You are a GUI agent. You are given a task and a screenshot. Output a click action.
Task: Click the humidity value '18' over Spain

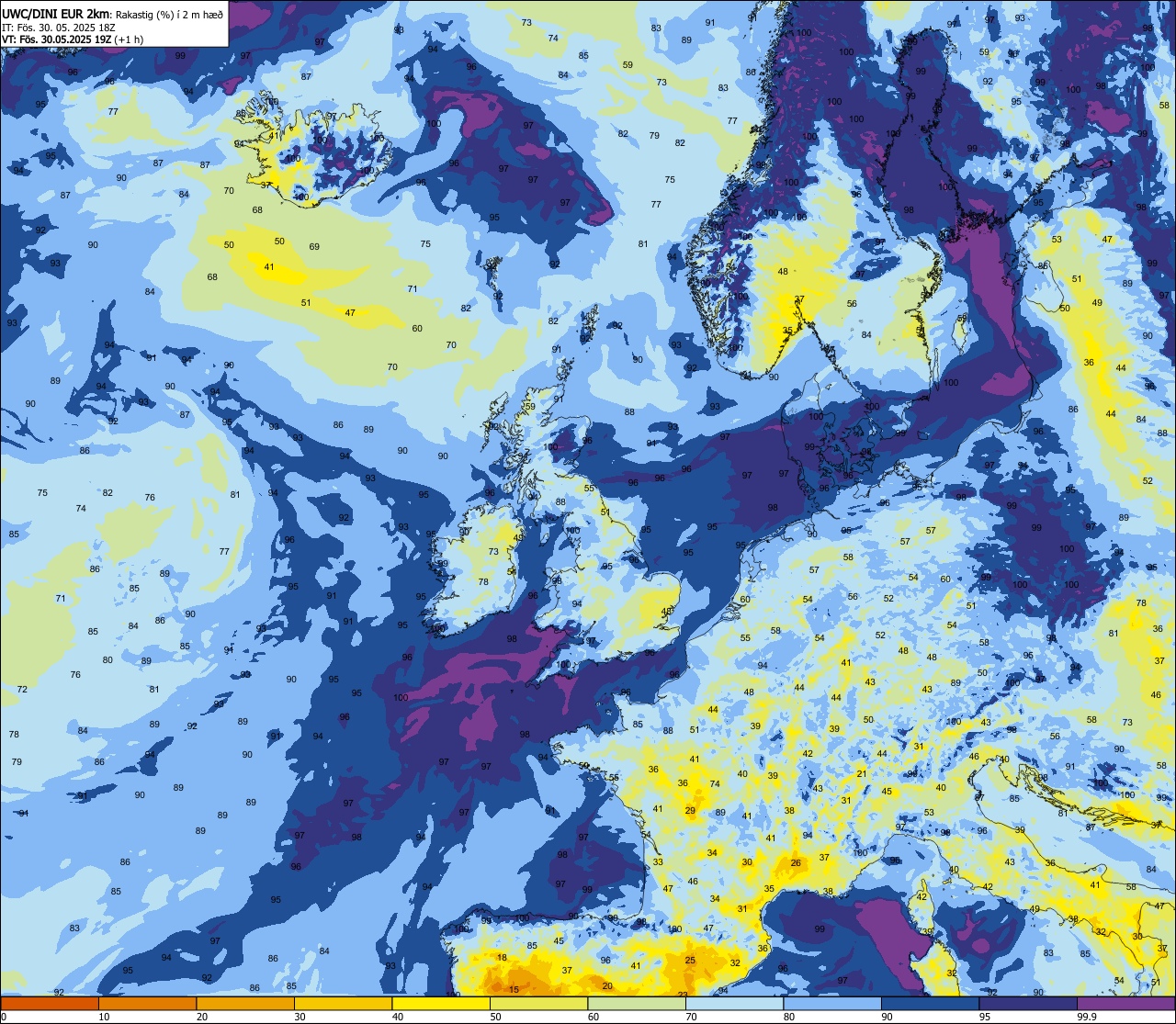point(502,957)
